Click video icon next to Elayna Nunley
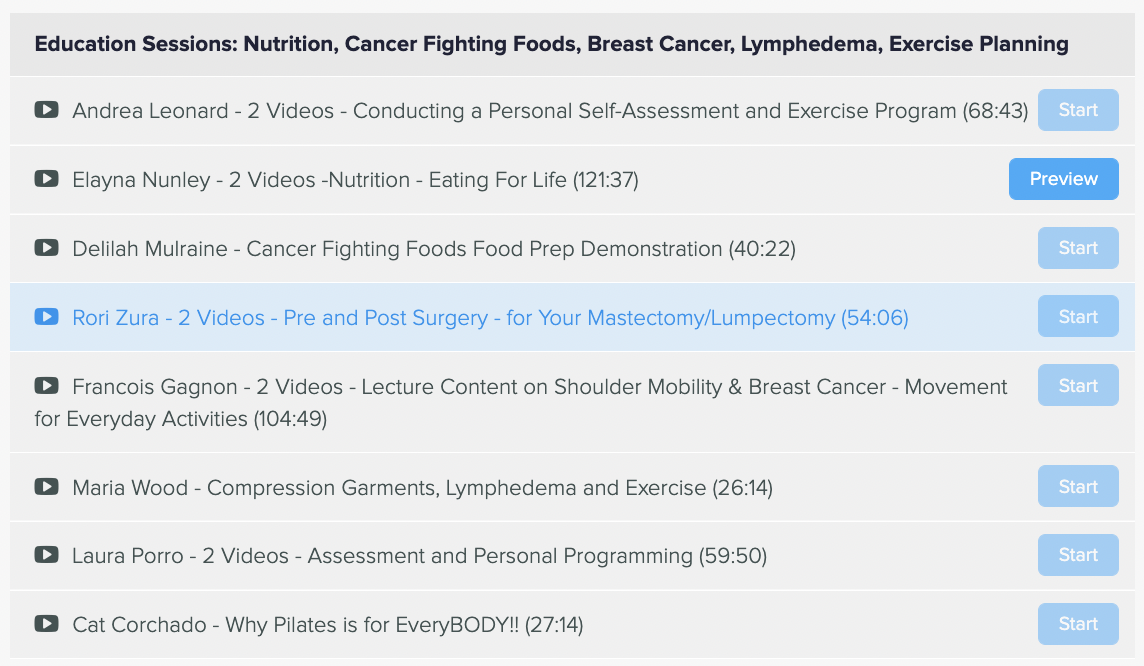The image size is (1144, 666). (x=46, y=179)
